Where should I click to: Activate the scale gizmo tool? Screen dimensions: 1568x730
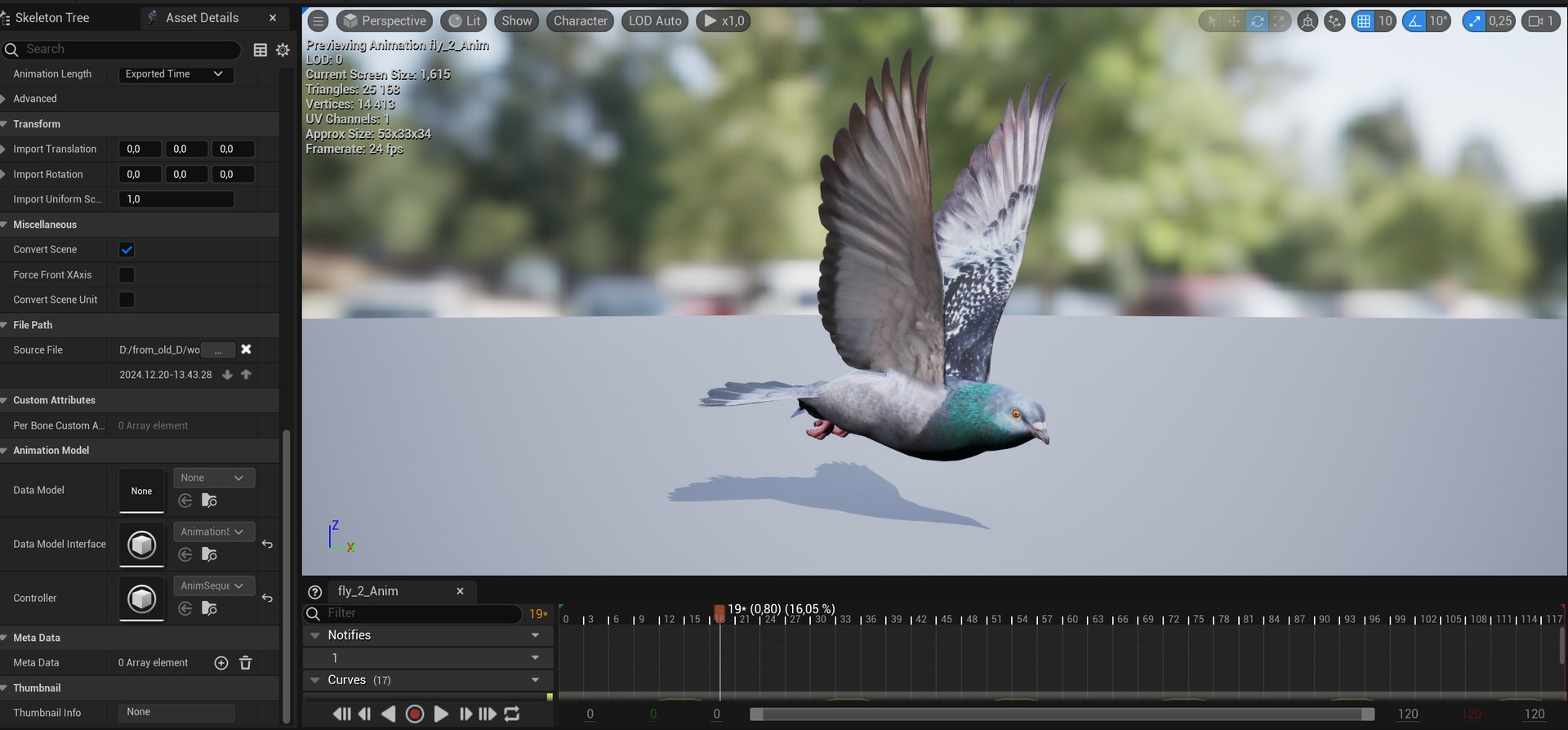pyautogui.click(x=1279, y=21)
